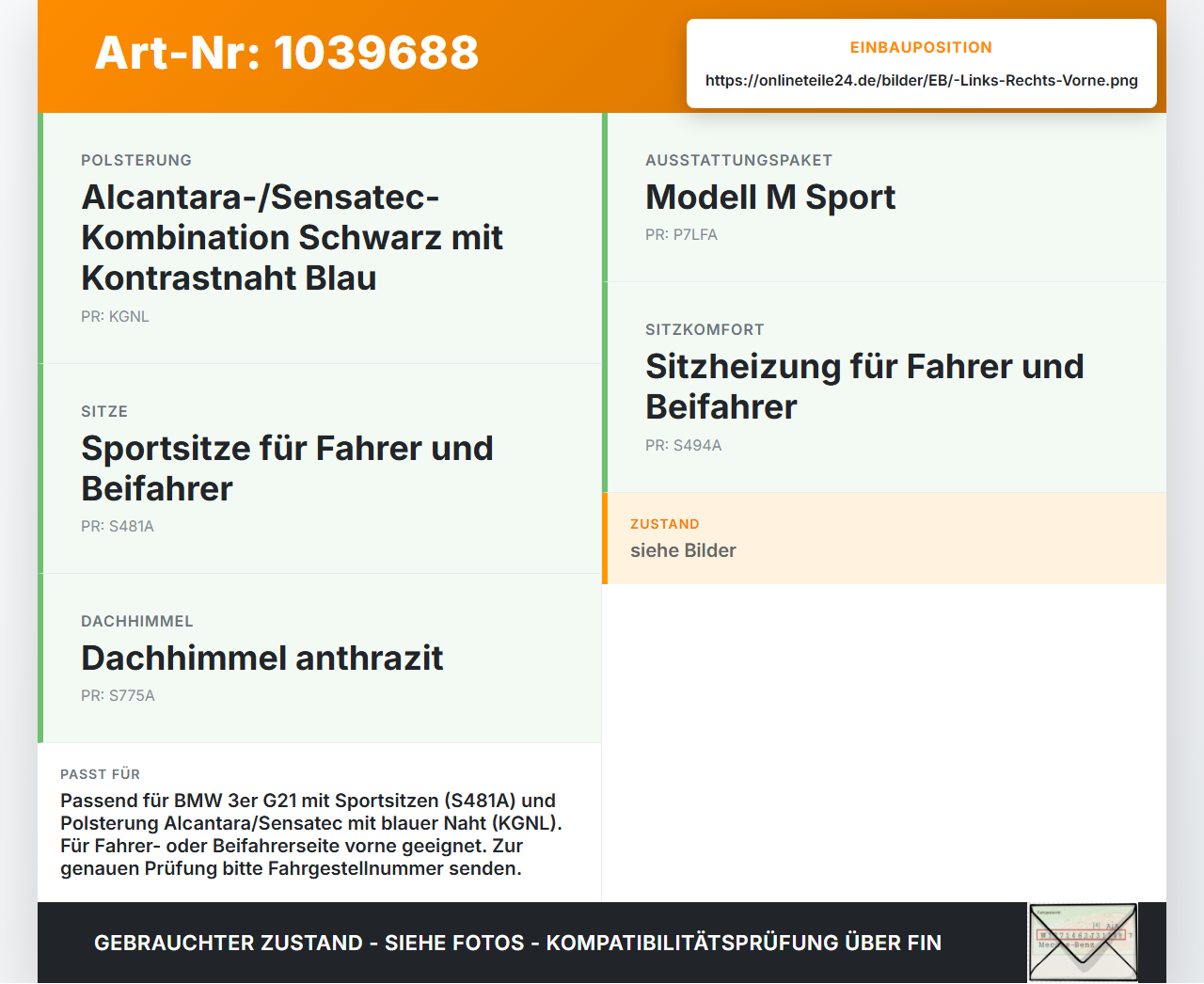Open the onlineteile24 Einbauposition image URL
1204x984 pixels.
coord(922,81)
